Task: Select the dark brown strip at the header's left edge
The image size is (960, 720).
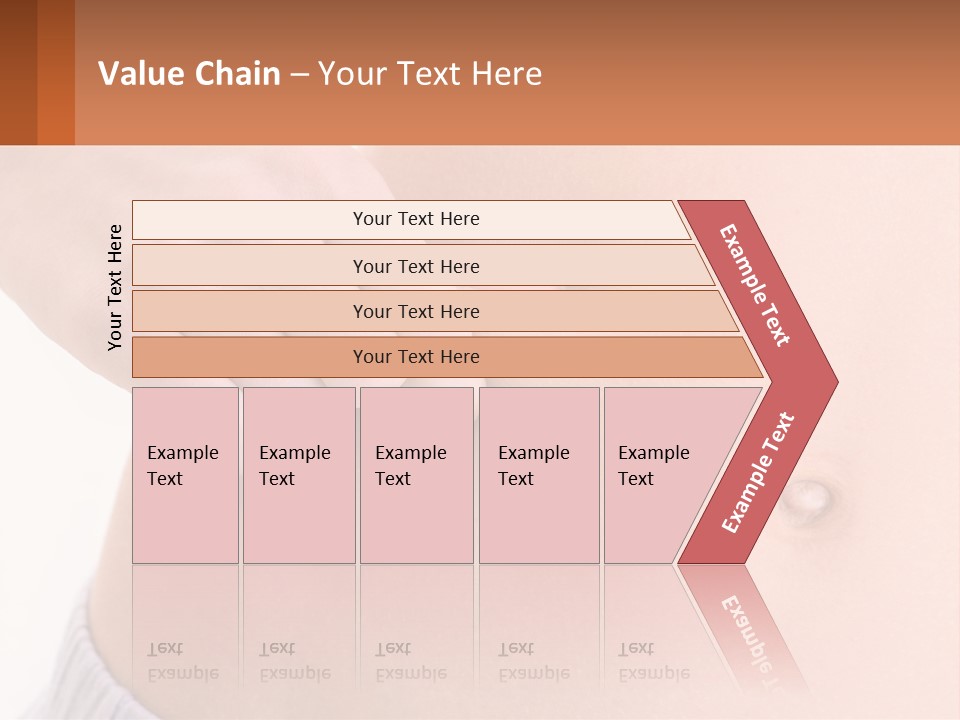Action: [18, 72]
